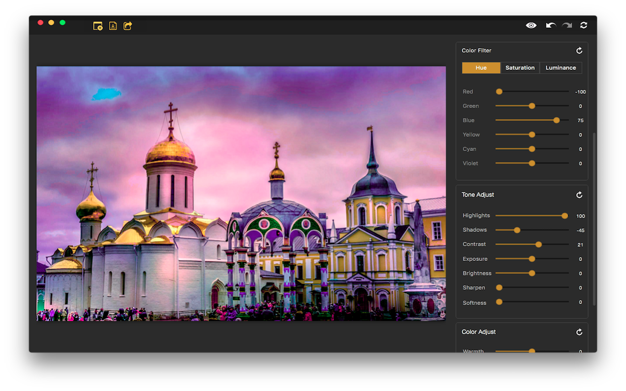Screen dimensions: 626x391
Task: Click the undo arrow icon
Action: click(551, 26)
